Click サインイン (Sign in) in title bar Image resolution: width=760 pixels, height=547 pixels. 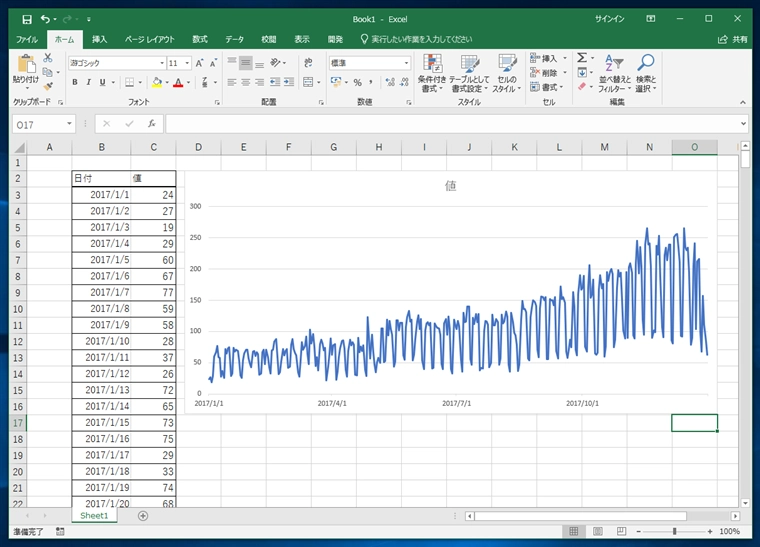coord(609,18)
